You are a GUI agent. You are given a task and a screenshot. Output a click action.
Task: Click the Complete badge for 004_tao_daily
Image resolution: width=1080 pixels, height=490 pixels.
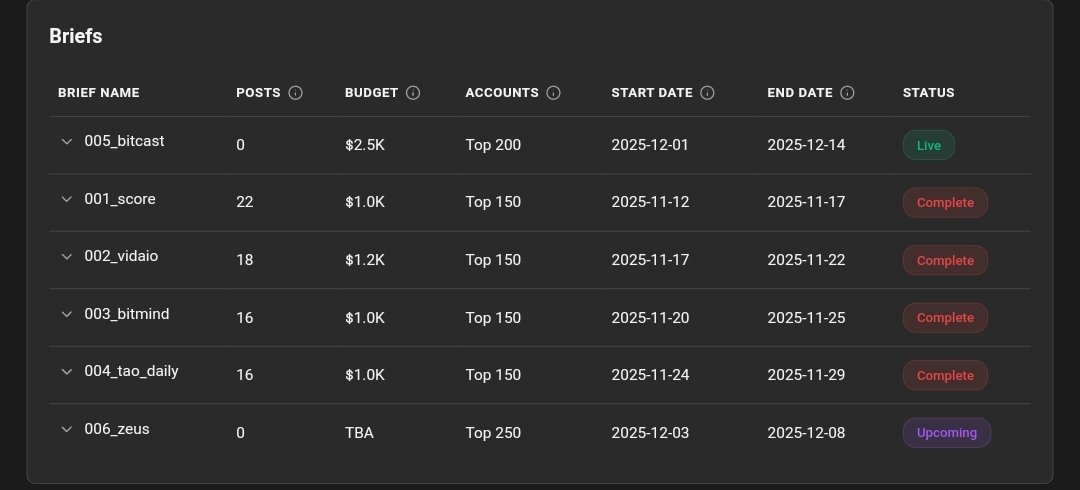(x=945, y=376)
